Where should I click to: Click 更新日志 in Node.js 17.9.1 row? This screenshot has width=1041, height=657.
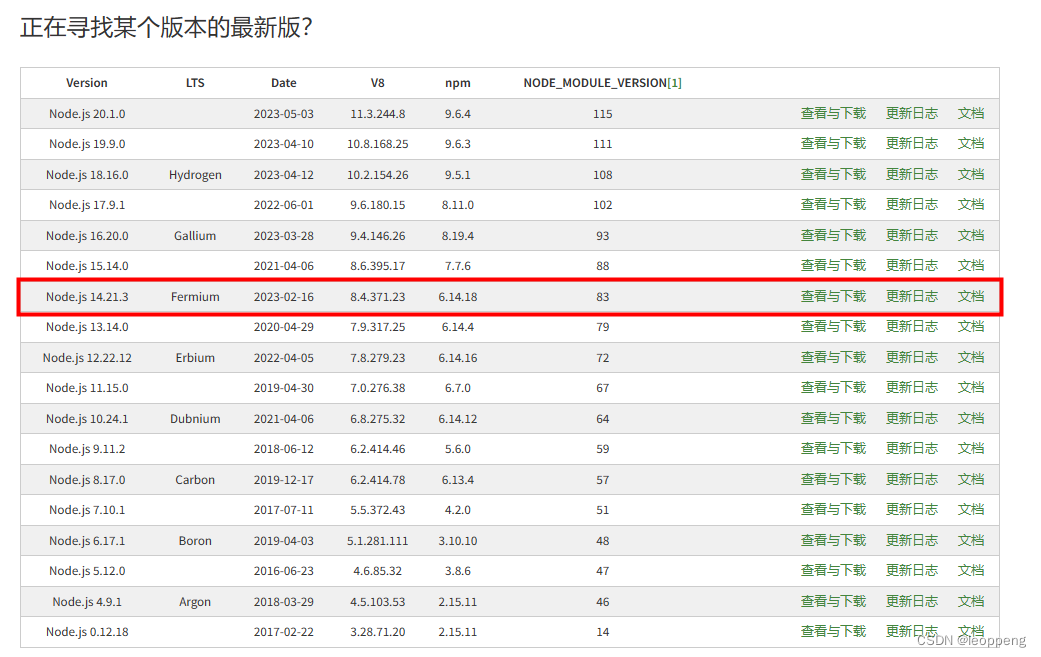912,204
